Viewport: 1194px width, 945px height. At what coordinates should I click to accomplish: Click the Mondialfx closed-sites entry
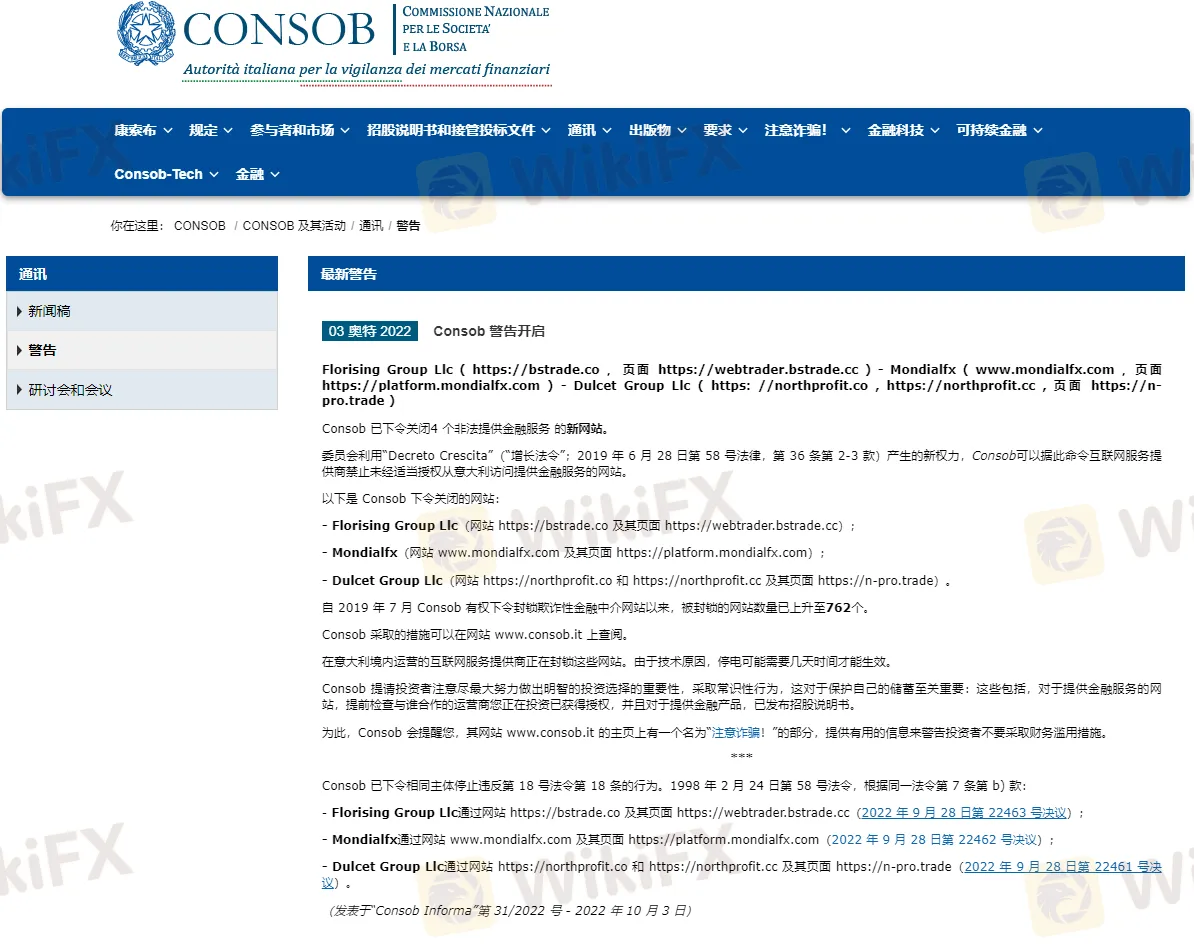(x=574, y=553)
